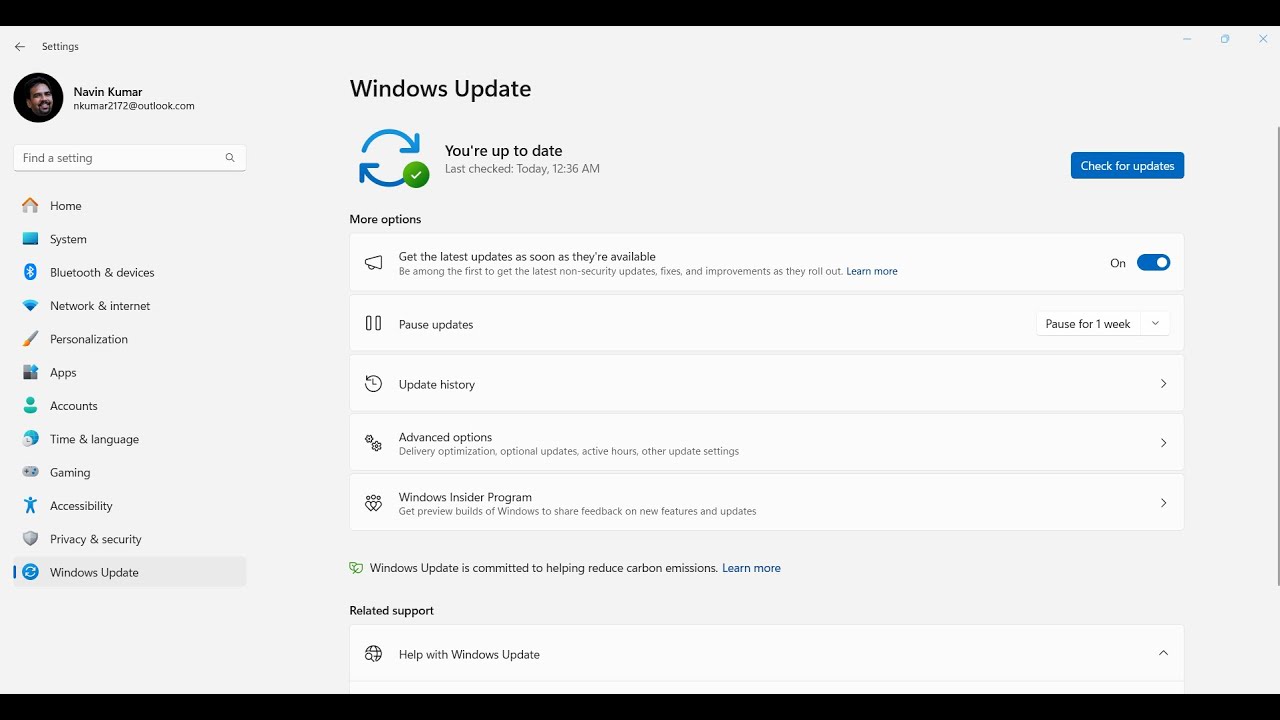Open the Accessibility label in sidebar
Screen dimensions: 1280x720
tap(81, 506)
